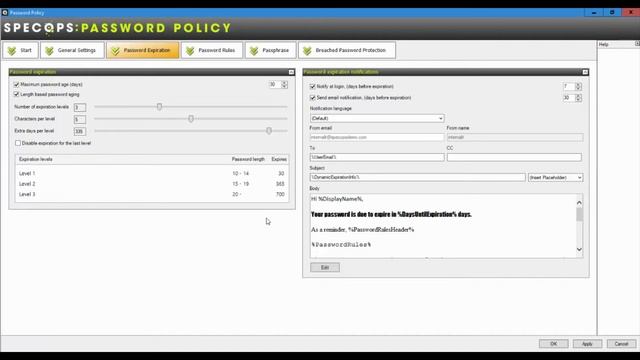Click the Password Policy window title icon

(5, 13)
